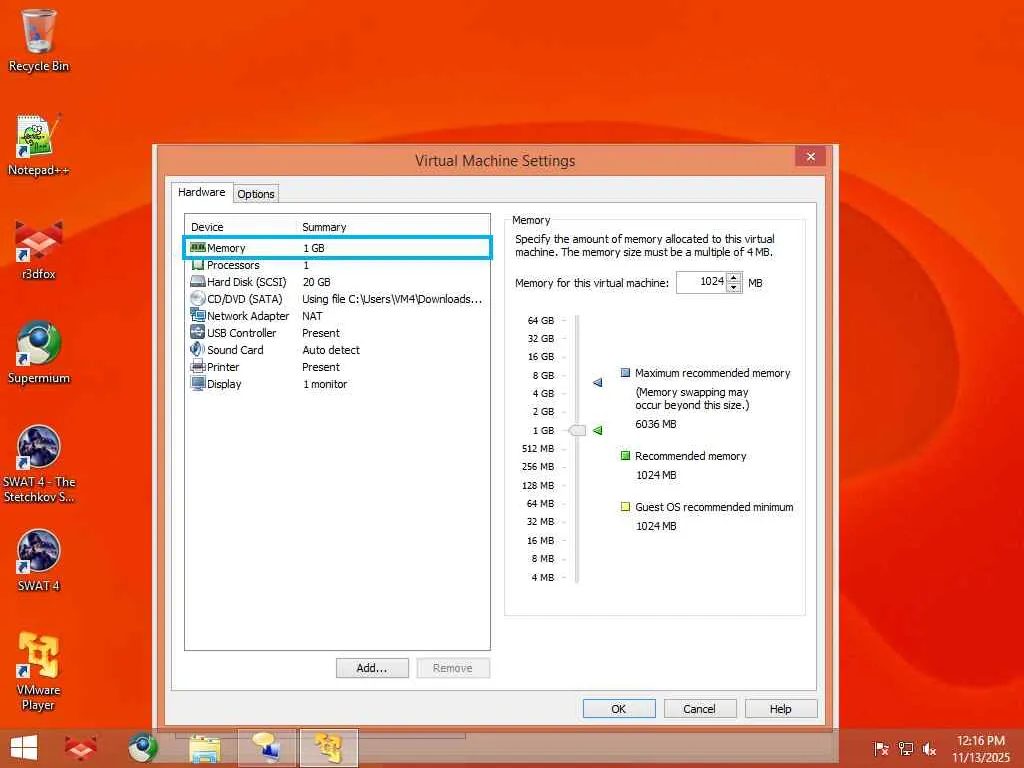Click the Printer device icon

pyautogui.click(x=197, y=366)
